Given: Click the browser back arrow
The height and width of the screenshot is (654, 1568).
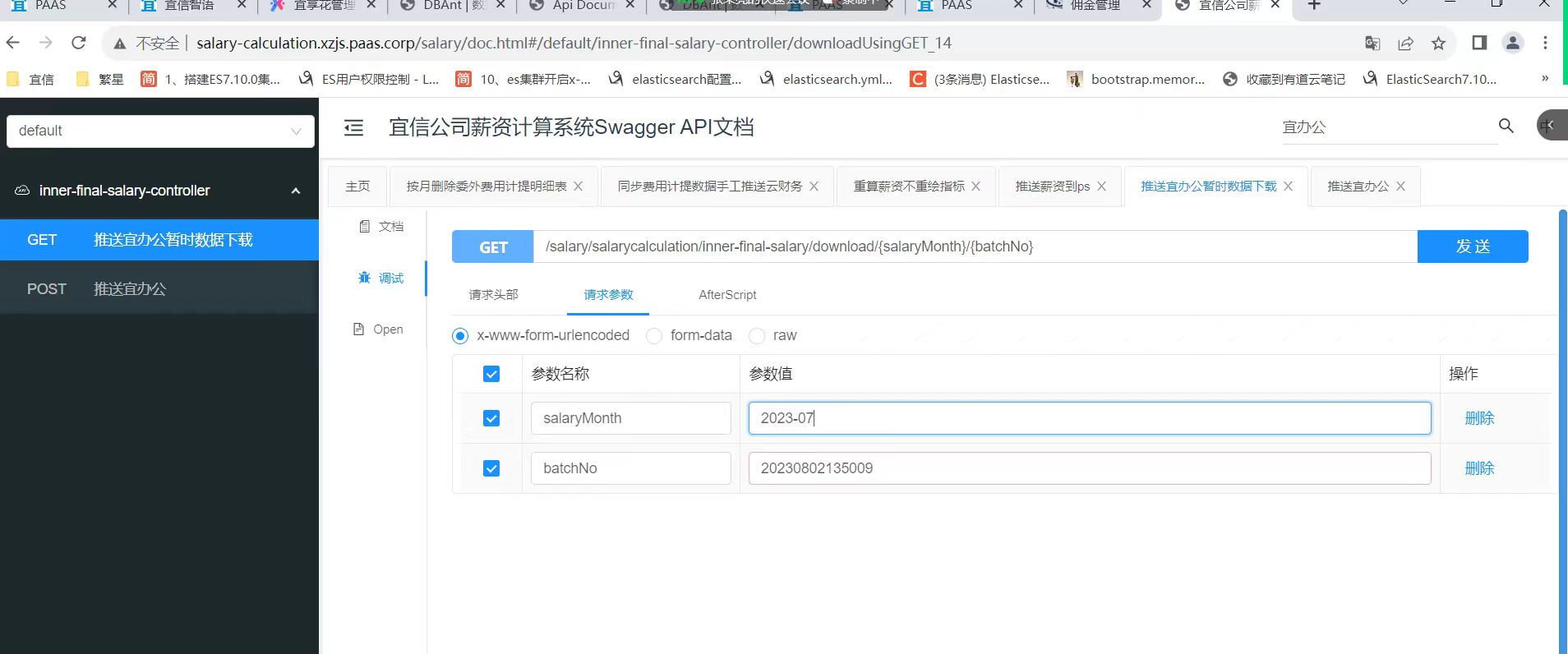Looking at the screenshot, I should coord(13,43).
